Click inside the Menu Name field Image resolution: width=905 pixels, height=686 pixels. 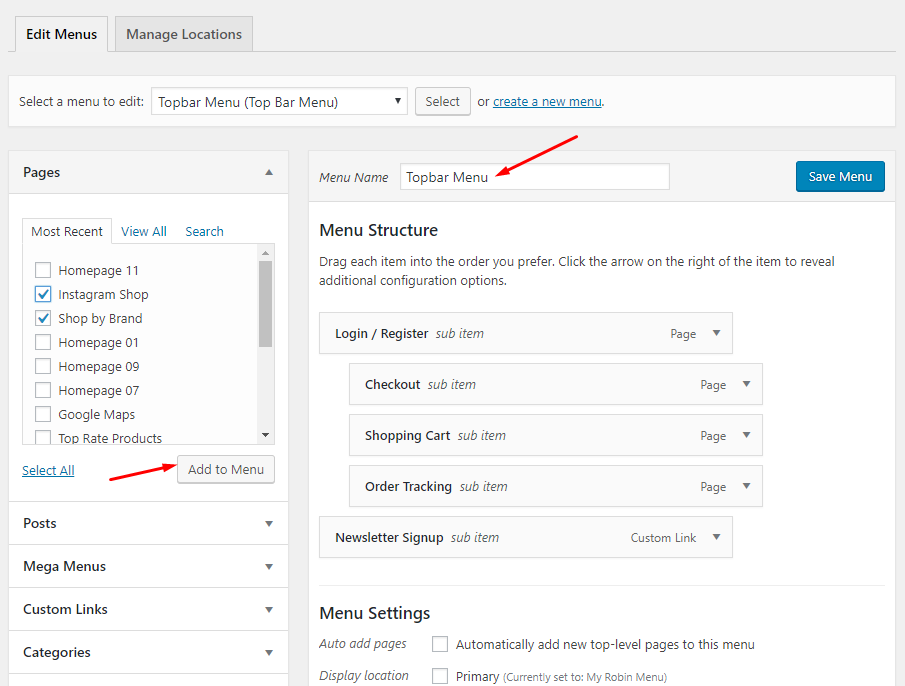coord(534,177)
